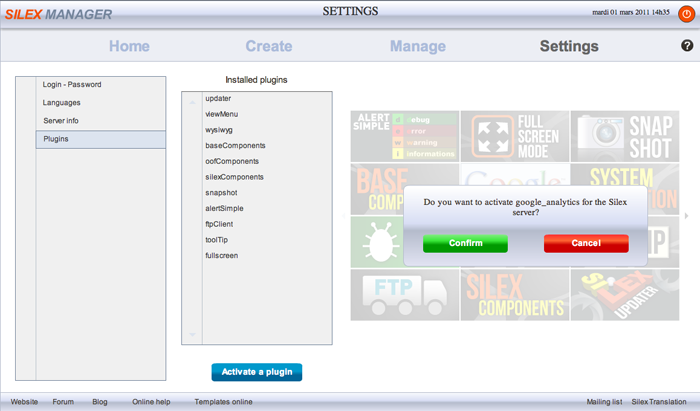Click the orange power logout icon
The image size is (700, 411).
click(687, 14)
